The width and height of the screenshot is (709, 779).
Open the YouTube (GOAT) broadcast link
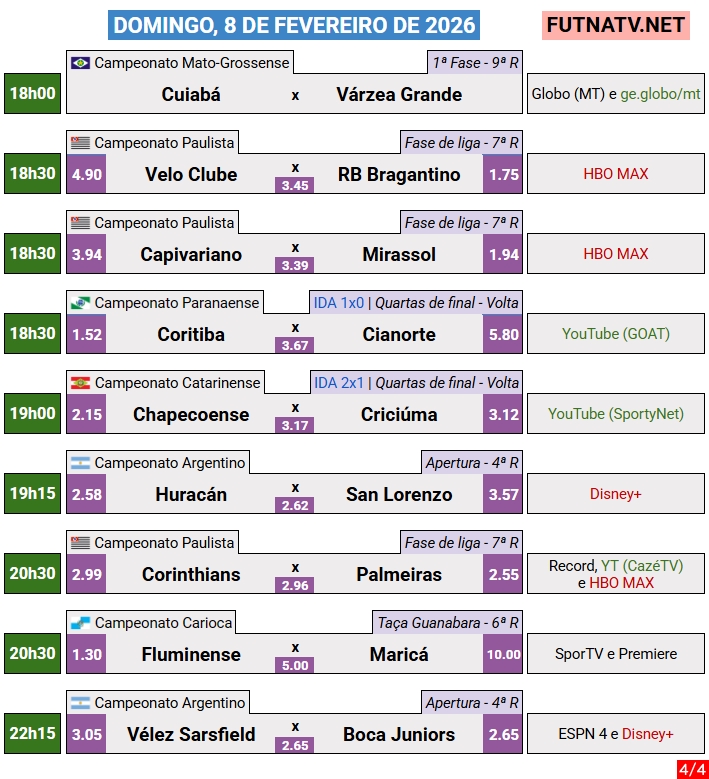pos(616,334)
